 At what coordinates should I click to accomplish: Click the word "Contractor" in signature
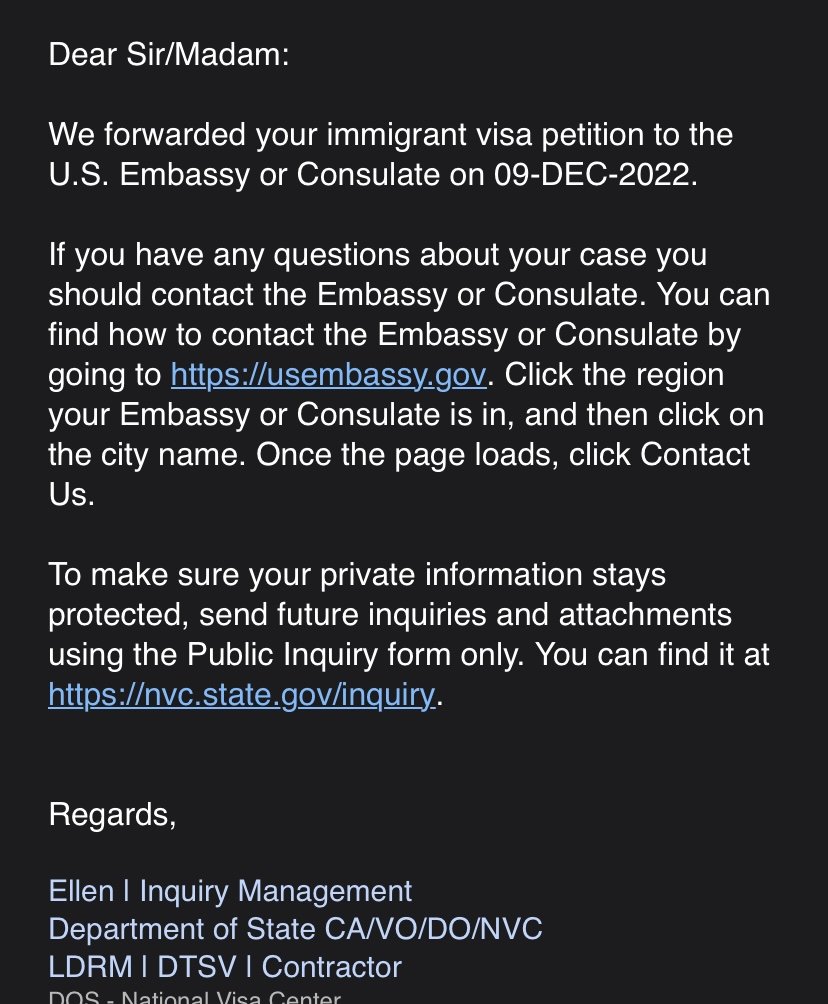tap(331, 967)
